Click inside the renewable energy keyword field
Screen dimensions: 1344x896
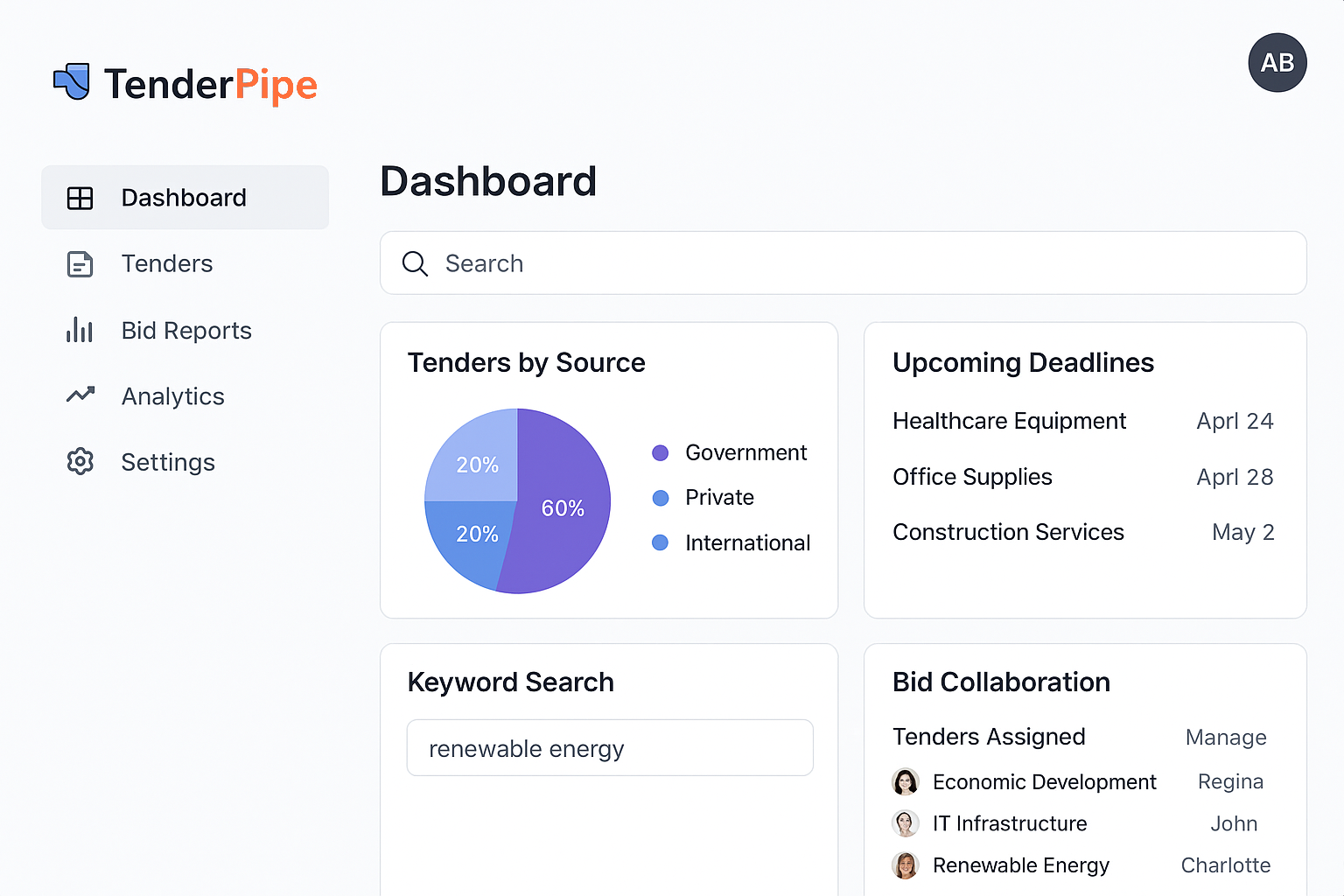(x=610, y=748)
